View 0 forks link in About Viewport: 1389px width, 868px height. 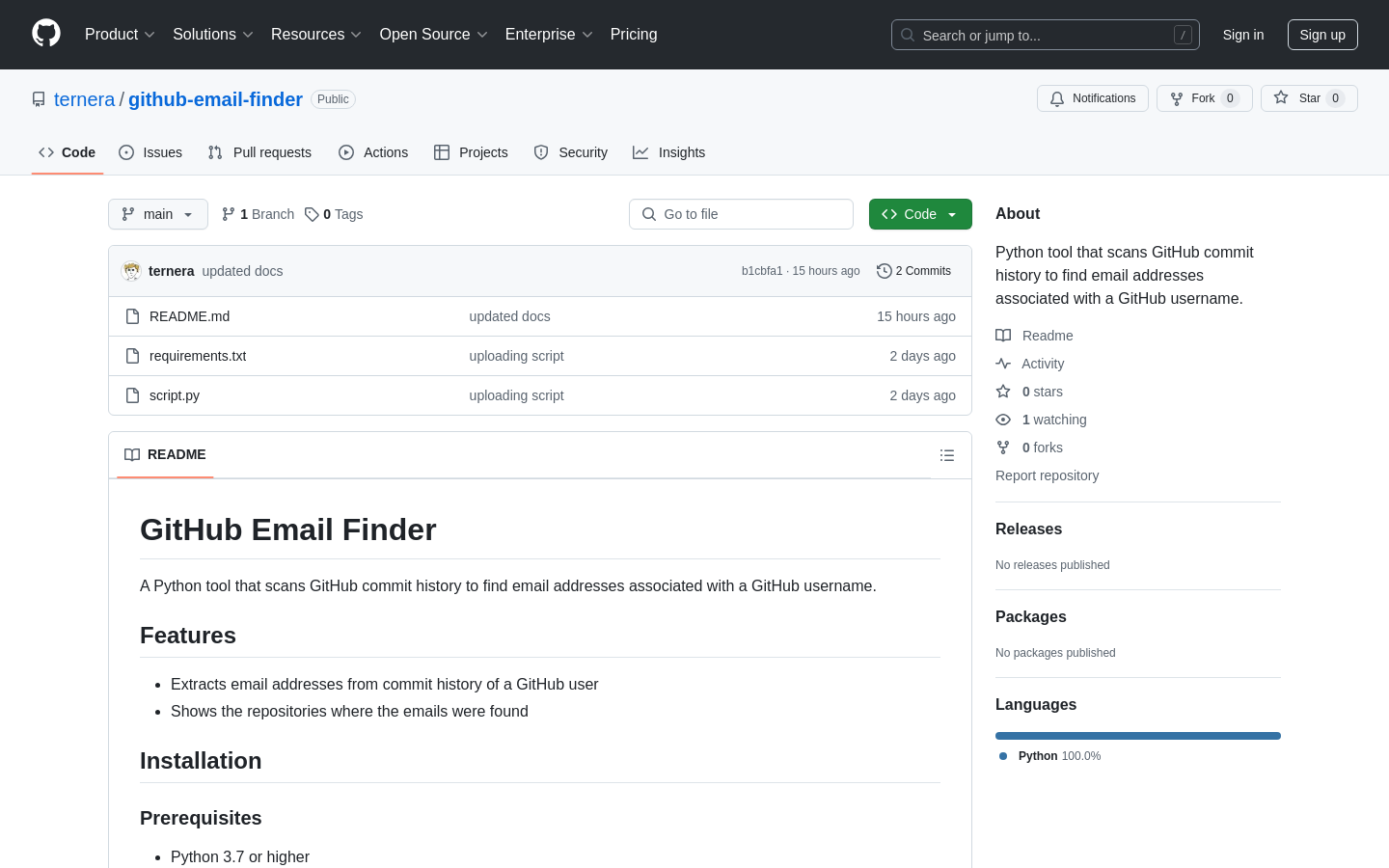(1029, 448)
